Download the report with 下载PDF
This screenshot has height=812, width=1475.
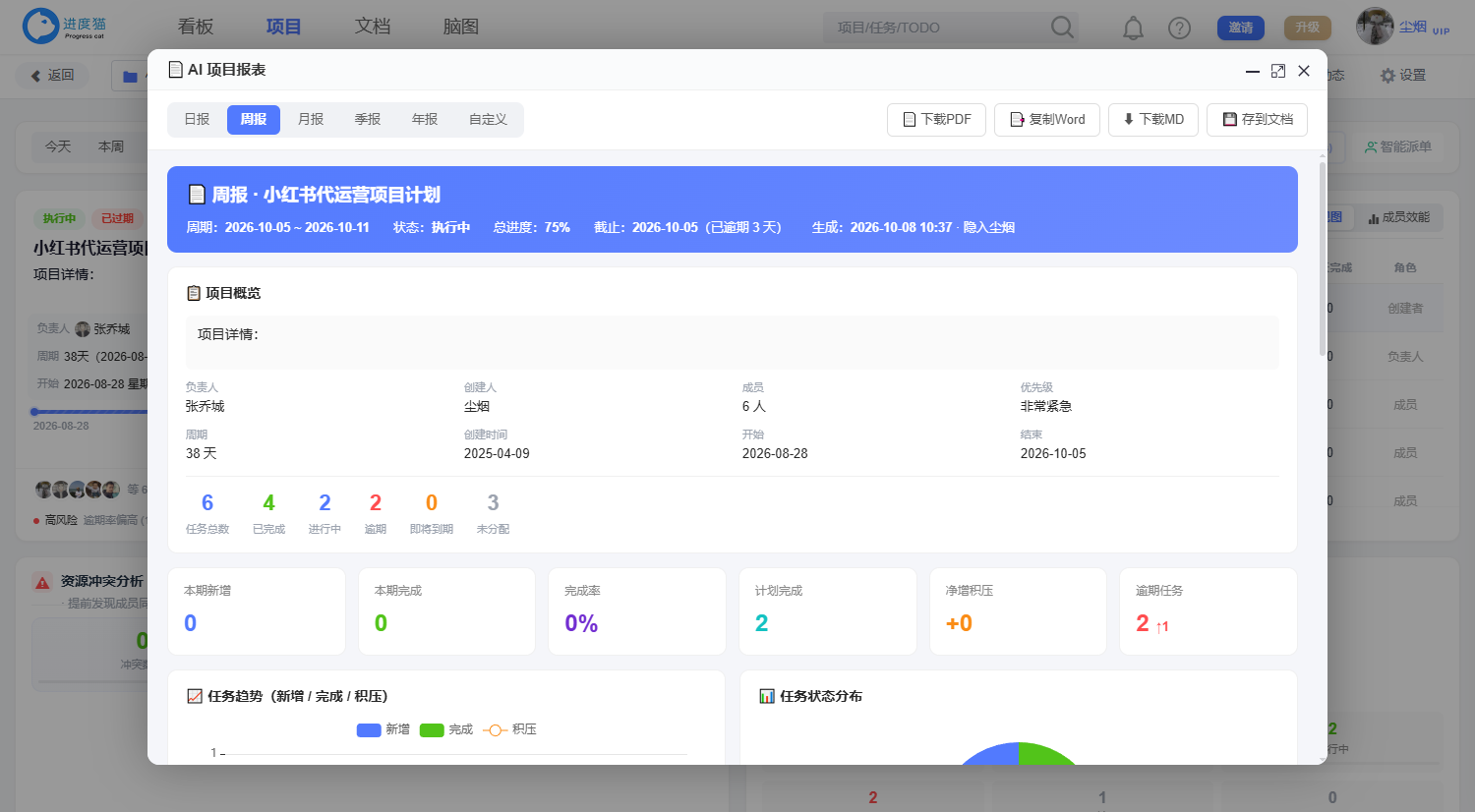(936, 119)
